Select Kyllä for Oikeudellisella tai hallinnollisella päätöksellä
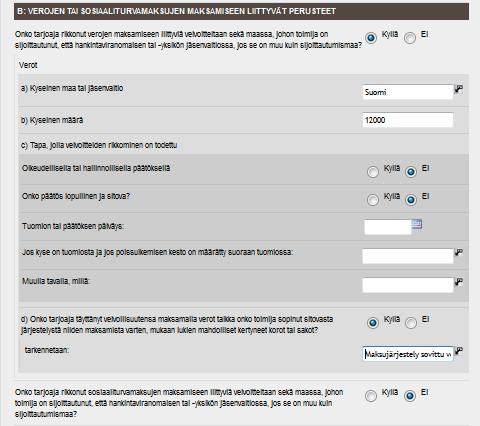This screenshot has width=480, height=426. [373, 172]
